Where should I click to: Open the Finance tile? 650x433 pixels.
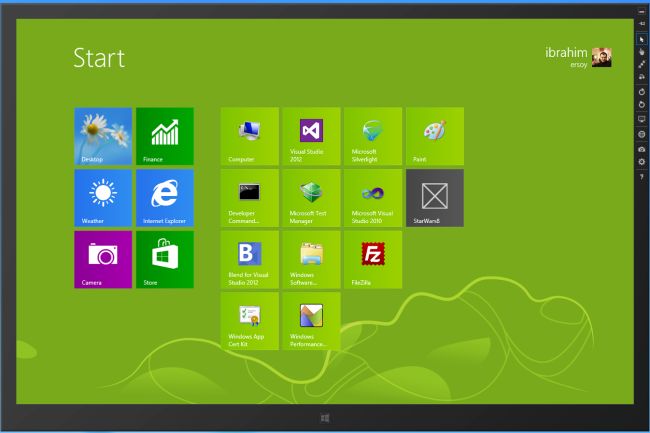165,136
